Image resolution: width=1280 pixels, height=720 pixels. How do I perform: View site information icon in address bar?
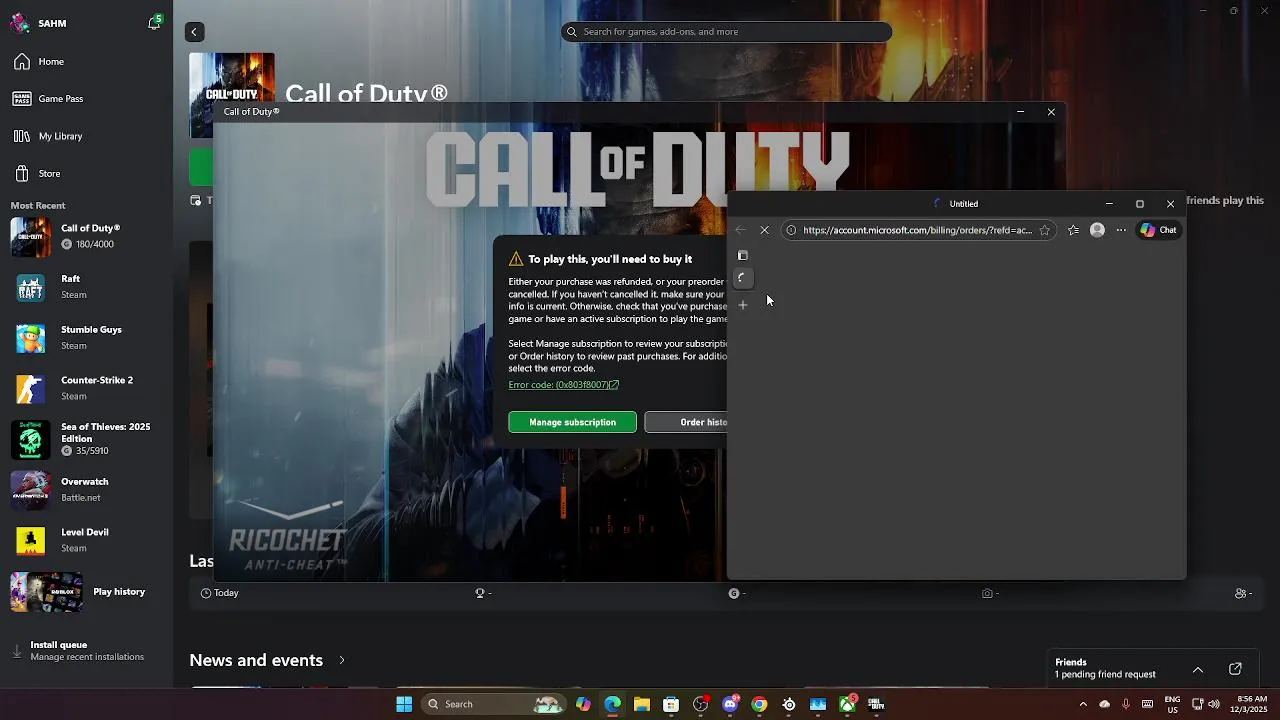click(791, 230)
